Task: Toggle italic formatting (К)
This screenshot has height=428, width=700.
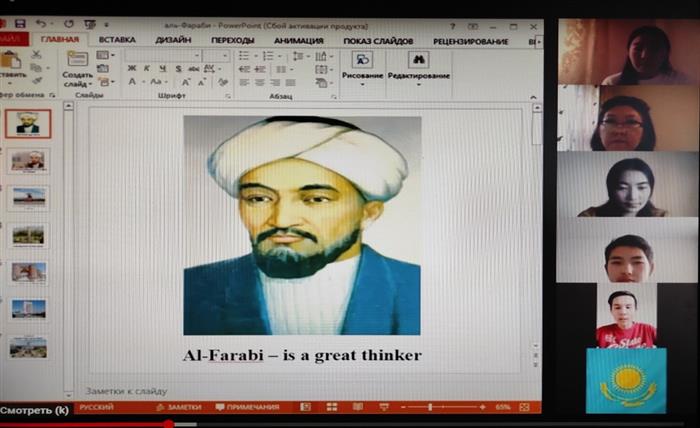Action: pos(146,68)
